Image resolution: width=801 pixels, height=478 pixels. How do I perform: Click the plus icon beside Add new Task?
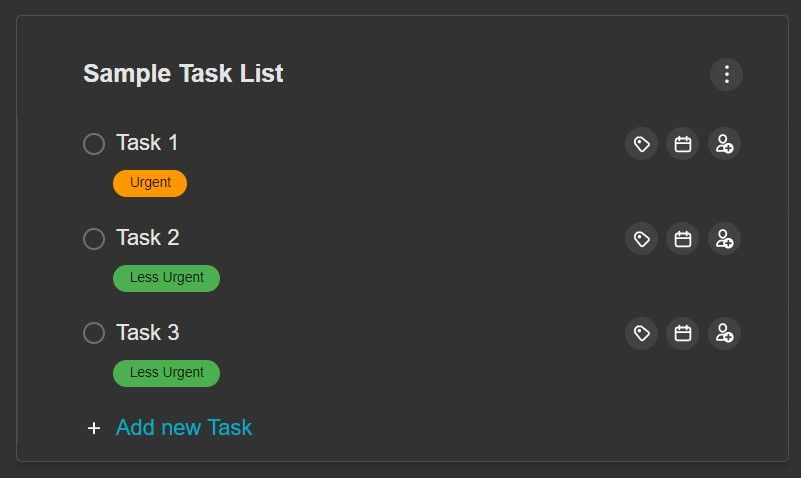(94, 428)
